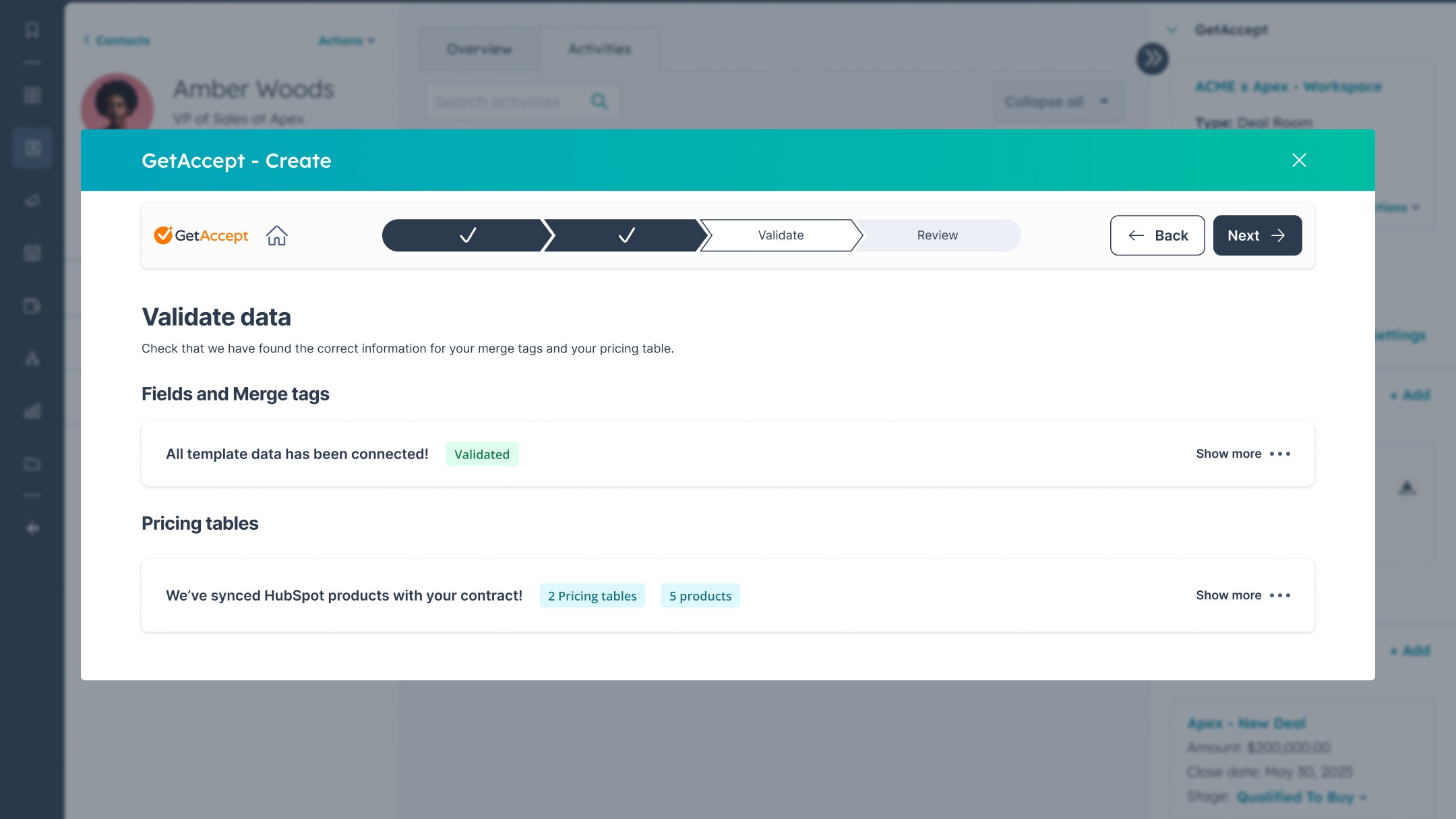Switch to the Overview tab

click(479, 49)
